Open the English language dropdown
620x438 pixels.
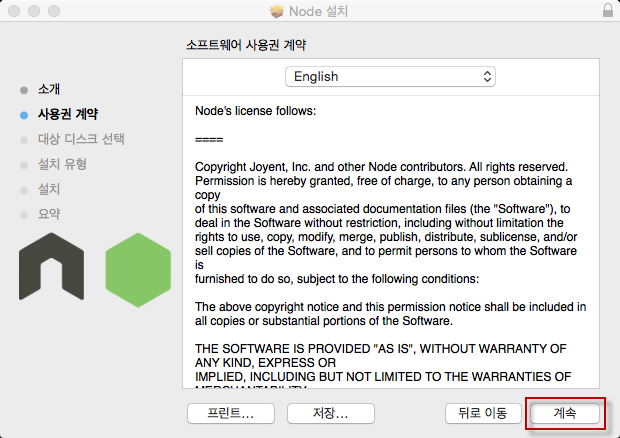coord(389,76)
